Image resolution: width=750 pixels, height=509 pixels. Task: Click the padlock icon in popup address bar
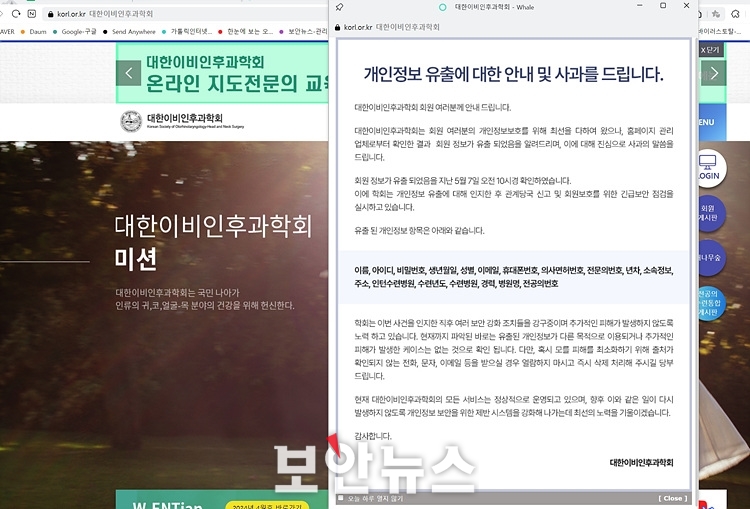click(x=337, y=27)
